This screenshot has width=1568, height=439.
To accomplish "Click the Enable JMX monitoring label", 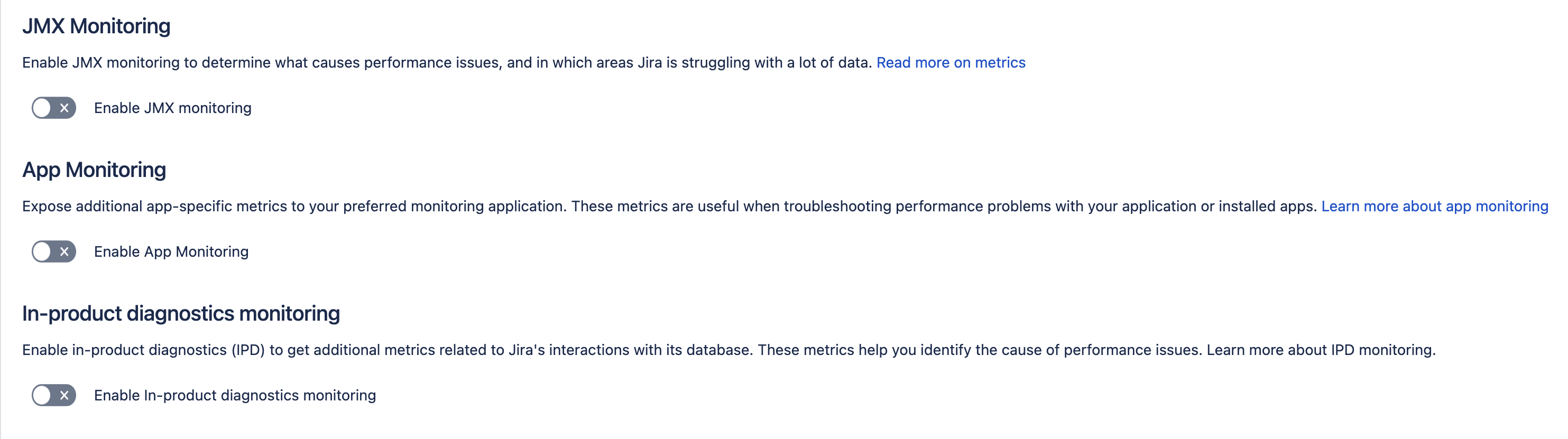I will click(172, 108).
